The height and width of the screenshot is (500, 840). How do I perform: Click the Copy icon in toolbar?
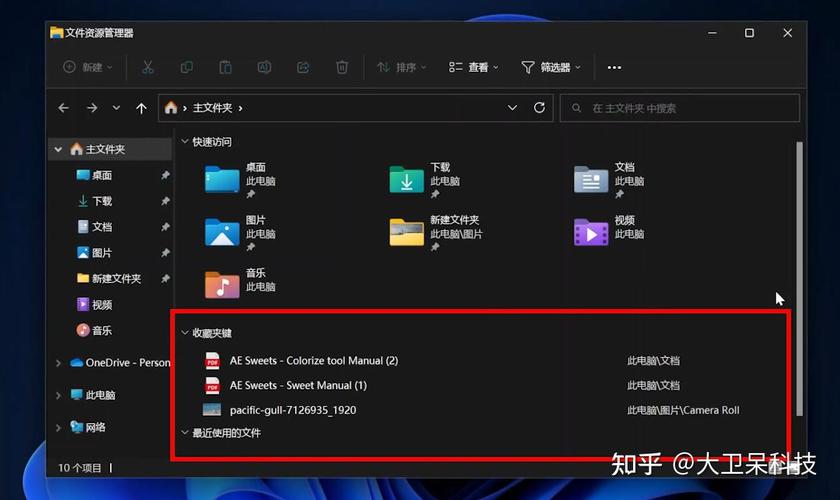click(186, 67)
